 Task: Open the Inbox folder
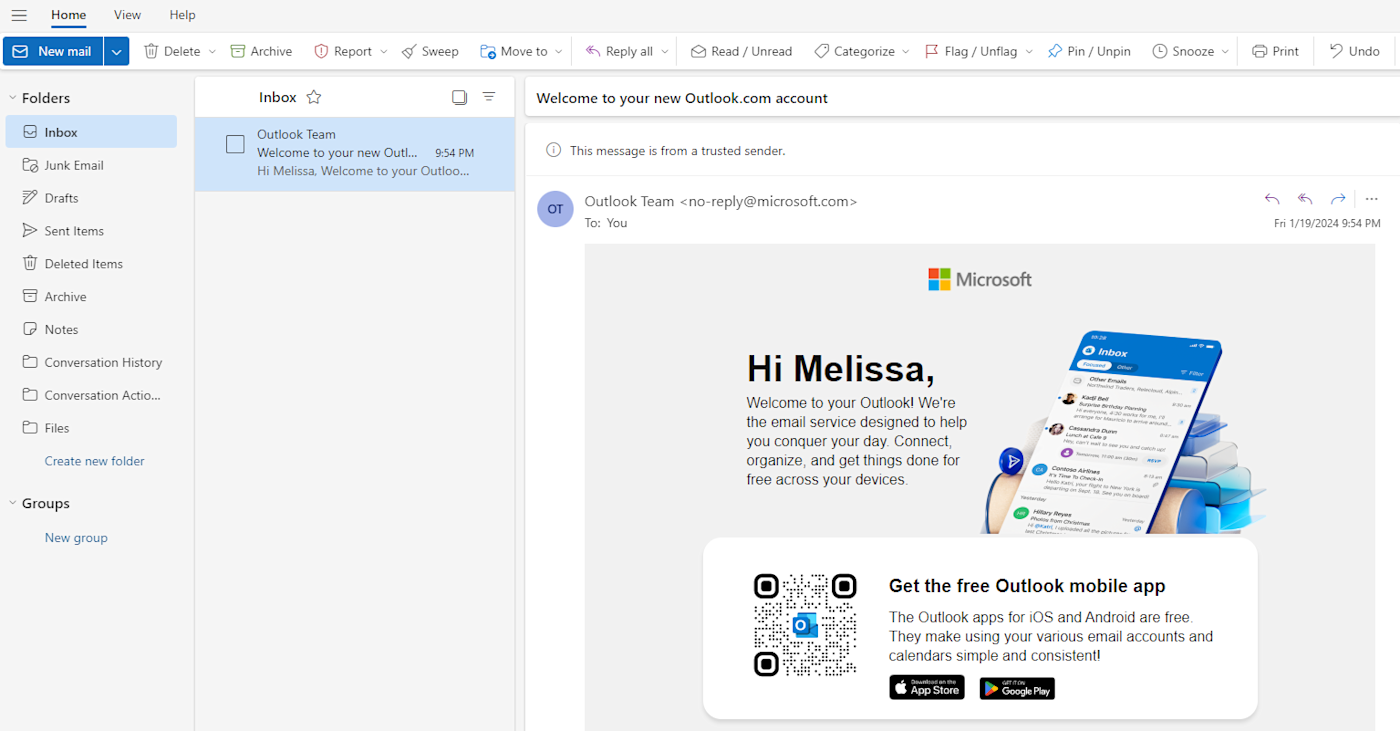pos(91,132)
